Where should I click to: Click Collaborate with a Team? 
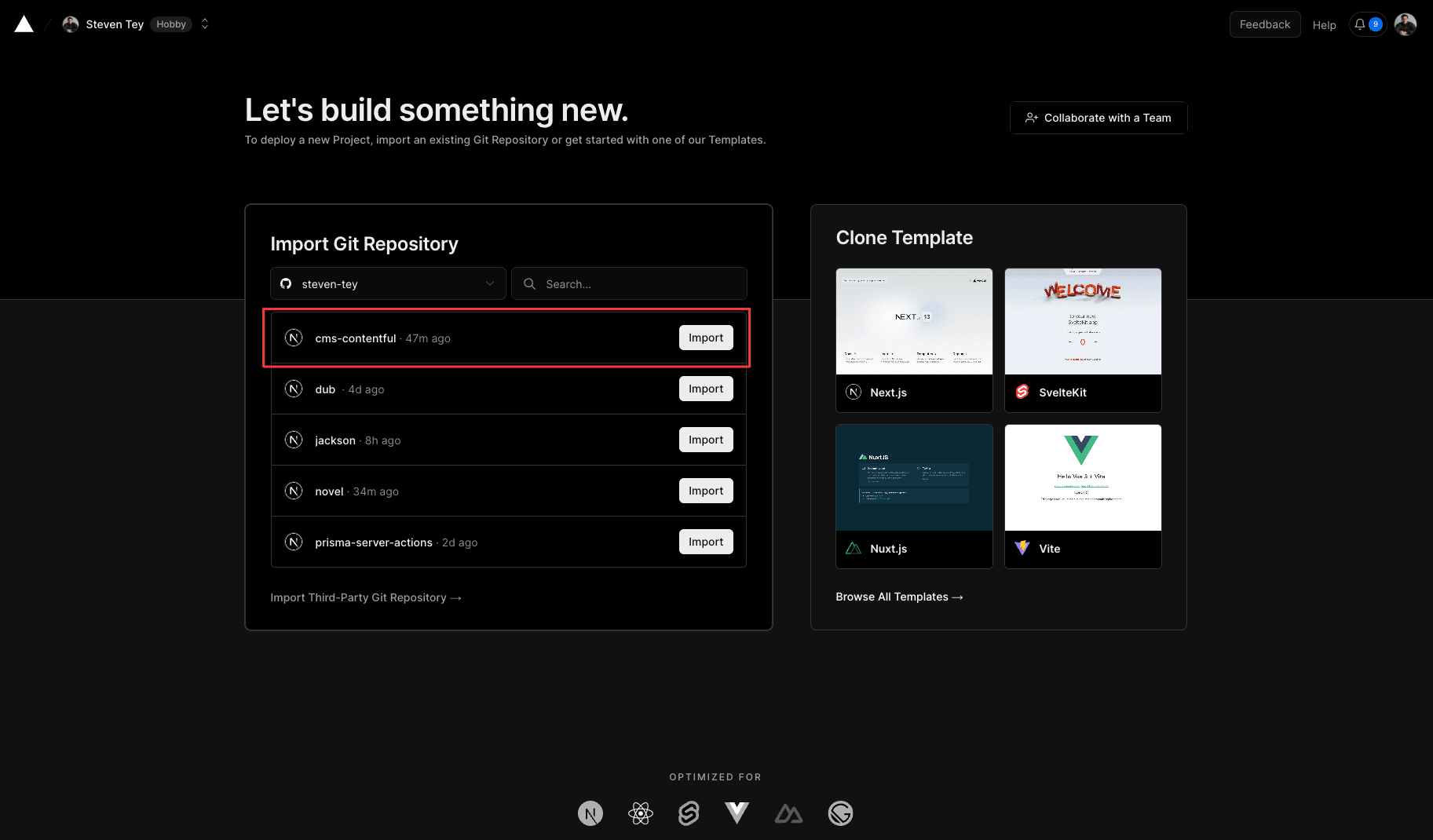(x=1098, y=118)
